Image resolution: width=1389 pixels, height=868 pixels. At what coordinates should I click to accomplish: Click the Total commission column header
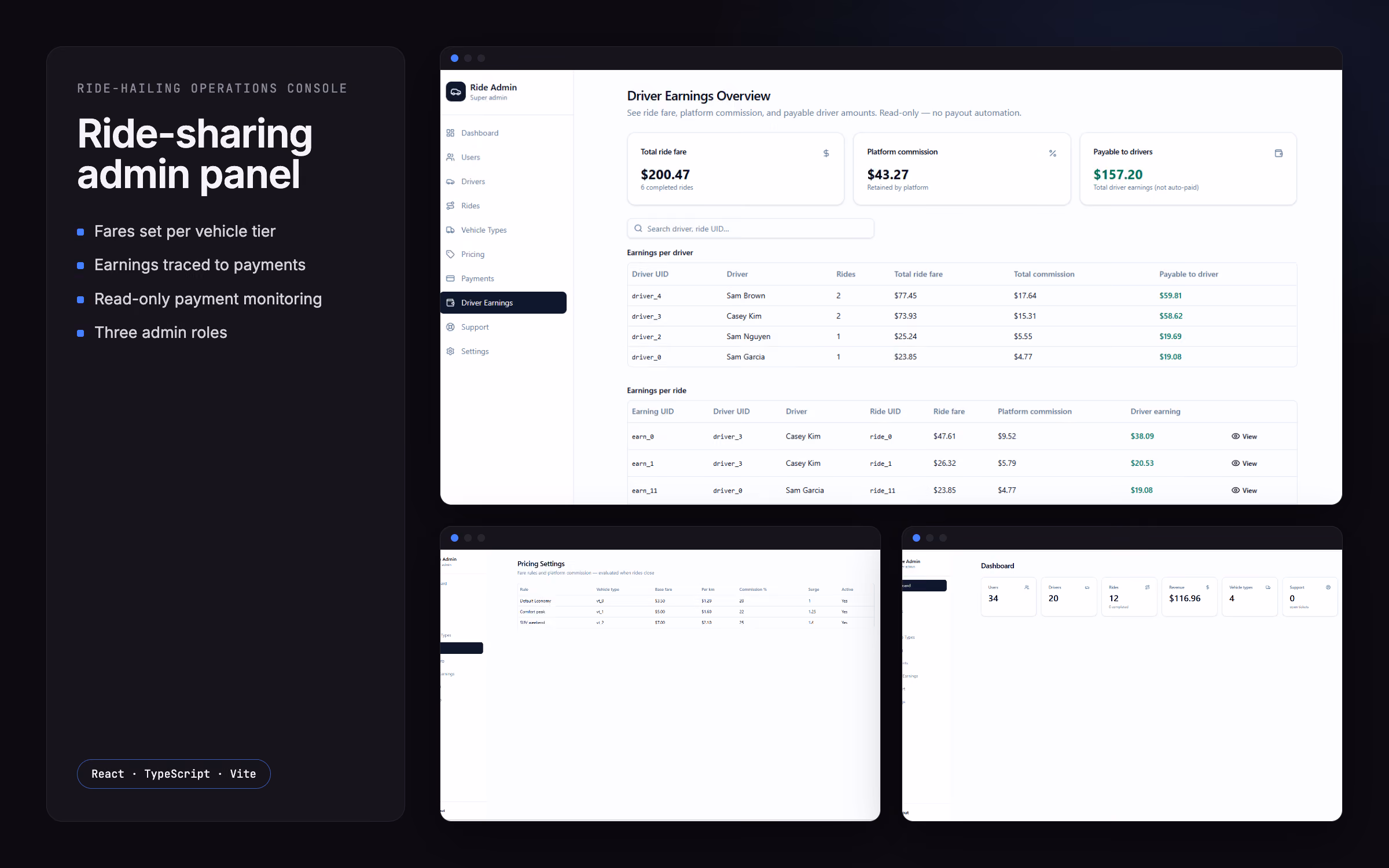point(1043,274)
